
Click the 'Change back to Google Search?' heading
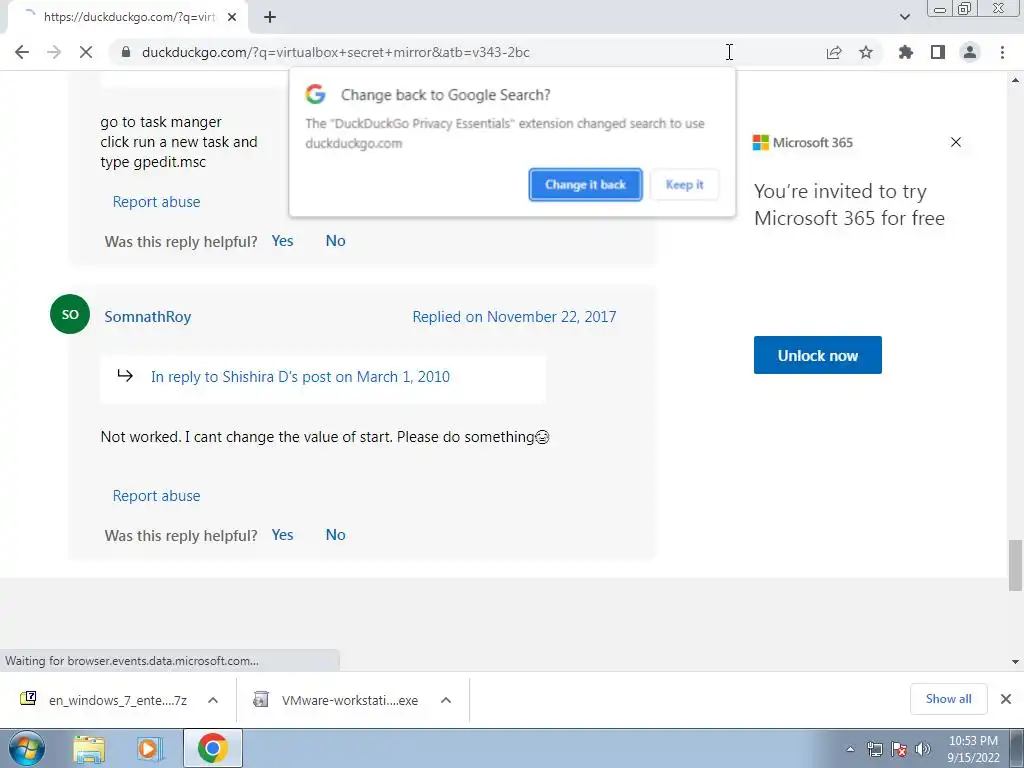(x=445, y=95)
